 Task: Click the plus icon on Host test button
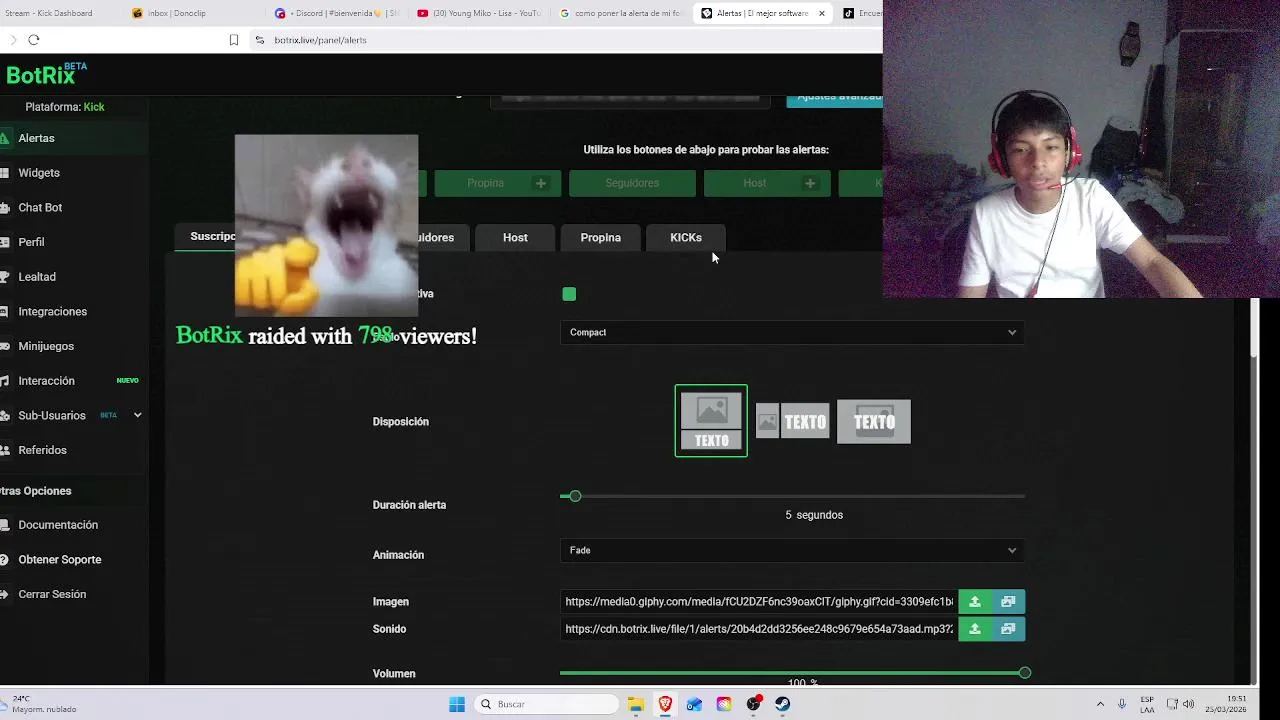(810, 183)
